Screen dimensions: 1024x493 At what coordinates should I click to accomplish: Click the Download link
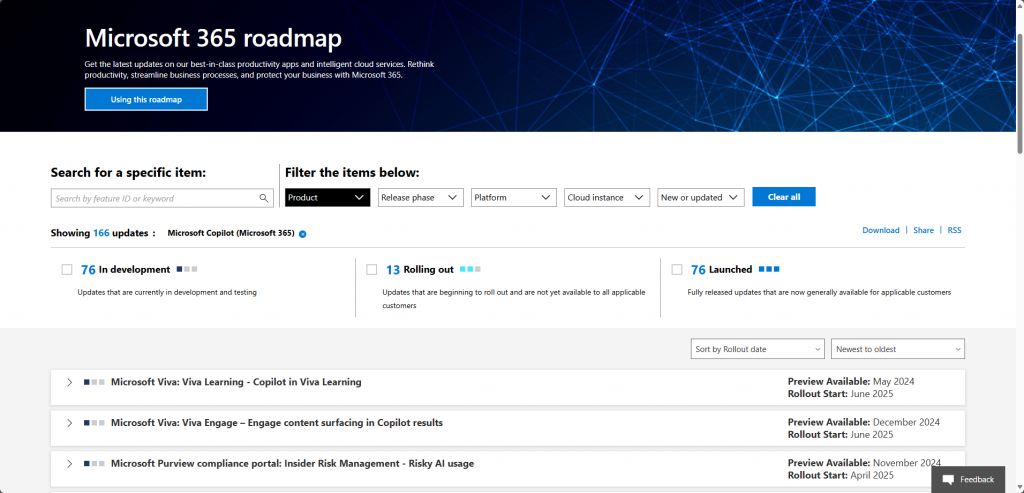pos(880,231)
